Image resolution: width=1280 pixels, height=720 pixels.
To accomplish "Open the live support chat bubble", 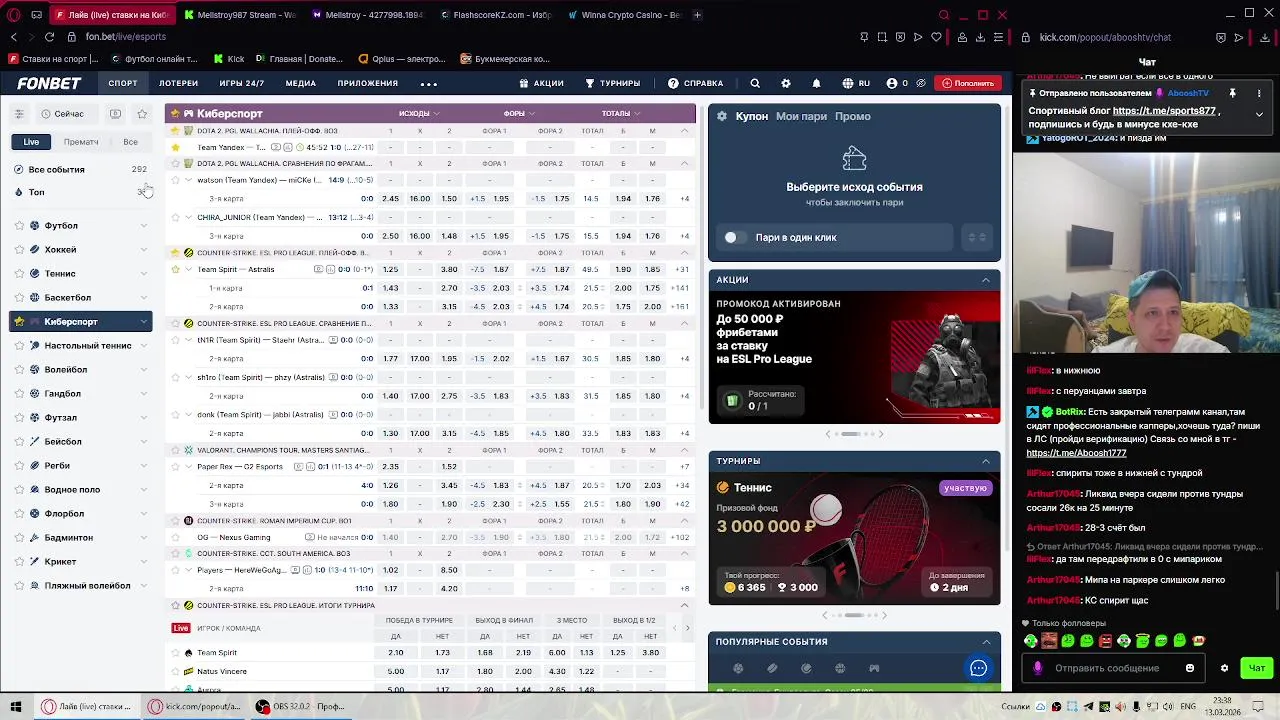I will coord(979,668).
